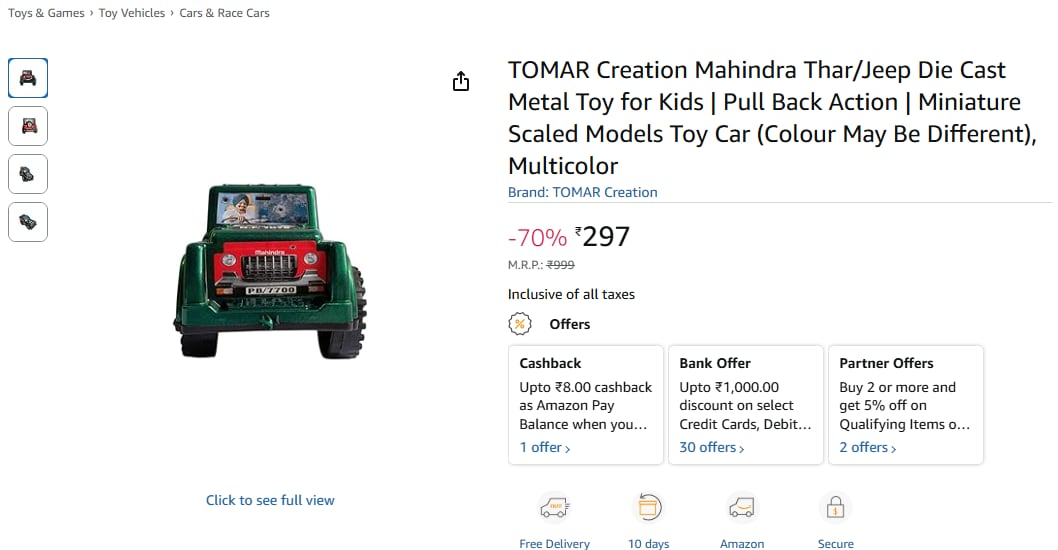
Task: Select the second red jeep thumbnail
Action: point(28,126)
